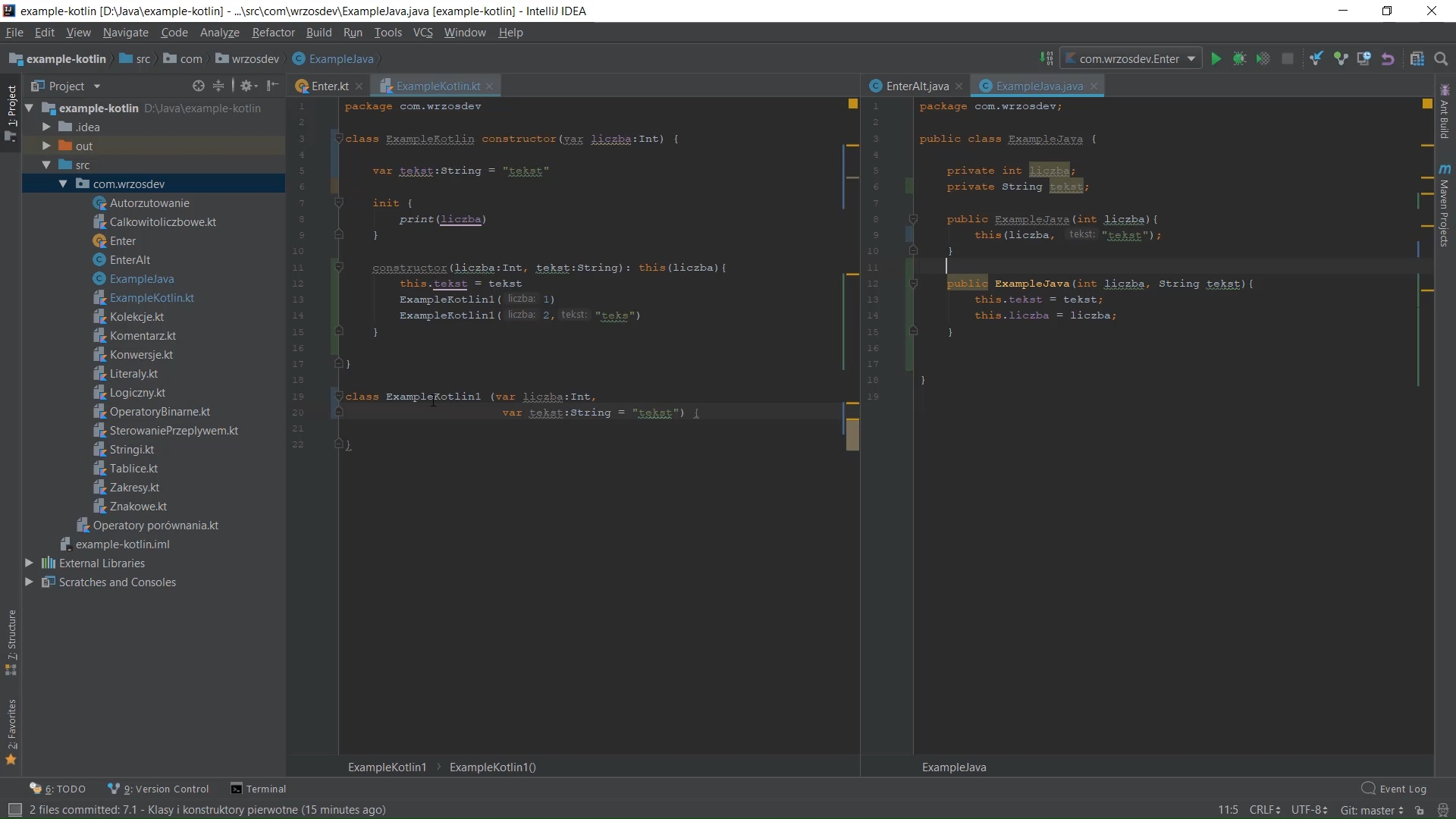Open the Refactor menu

(x=273, y=33)
